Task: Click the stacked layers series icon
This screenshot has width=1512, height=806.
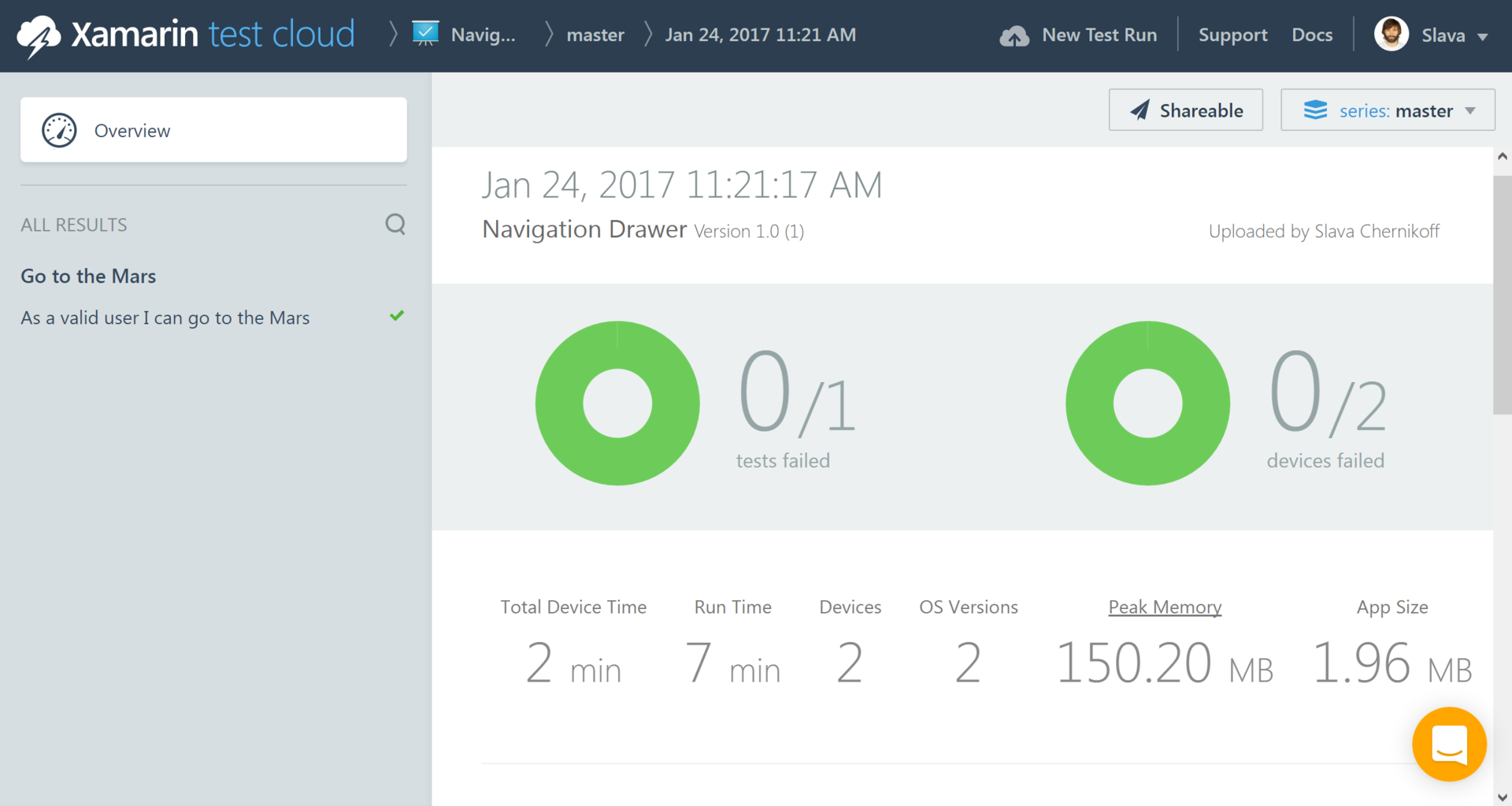Action: (x=1315, y=110)
